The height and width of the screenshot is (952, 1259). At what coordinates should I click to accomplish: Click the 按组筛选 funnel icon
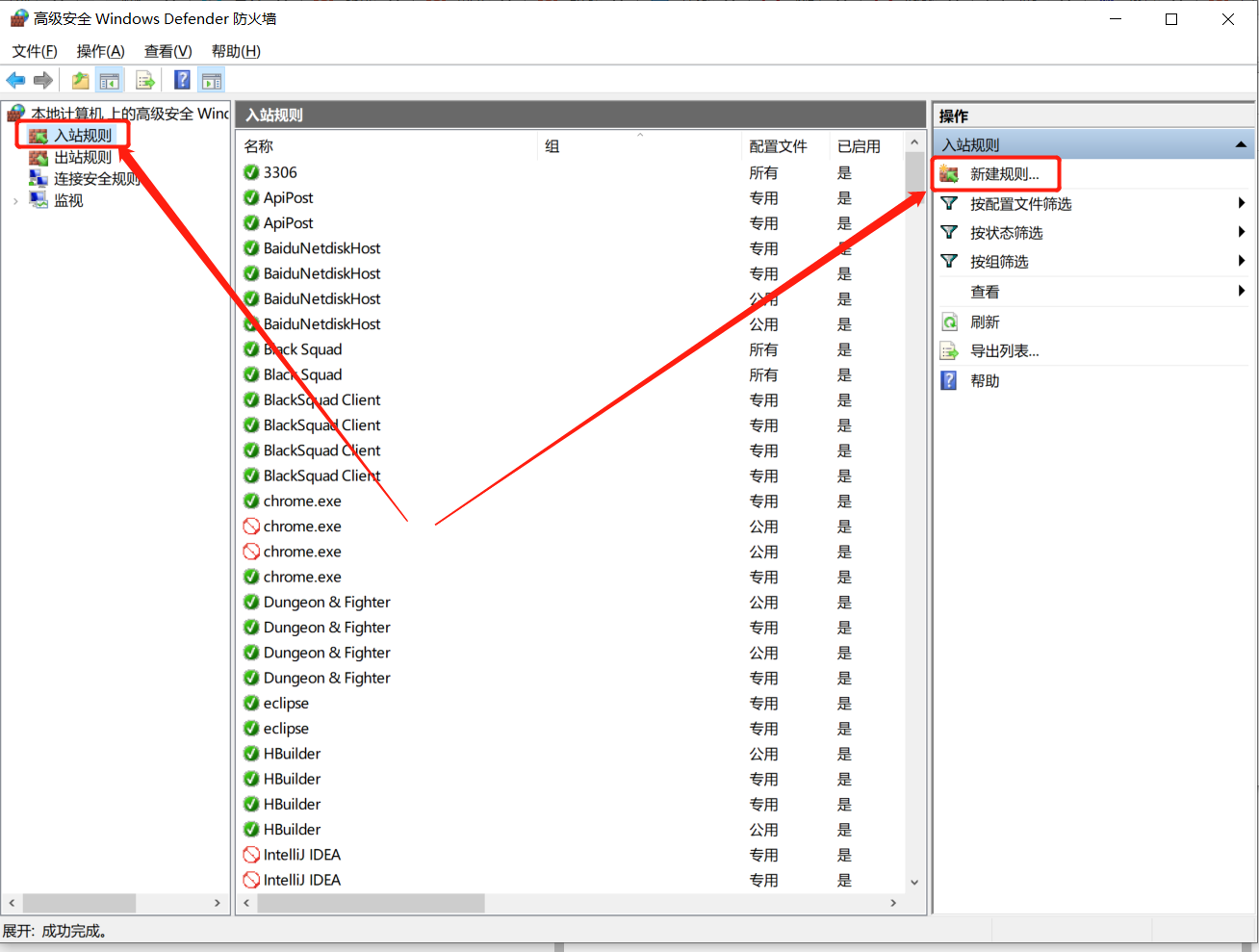[949, 262]
